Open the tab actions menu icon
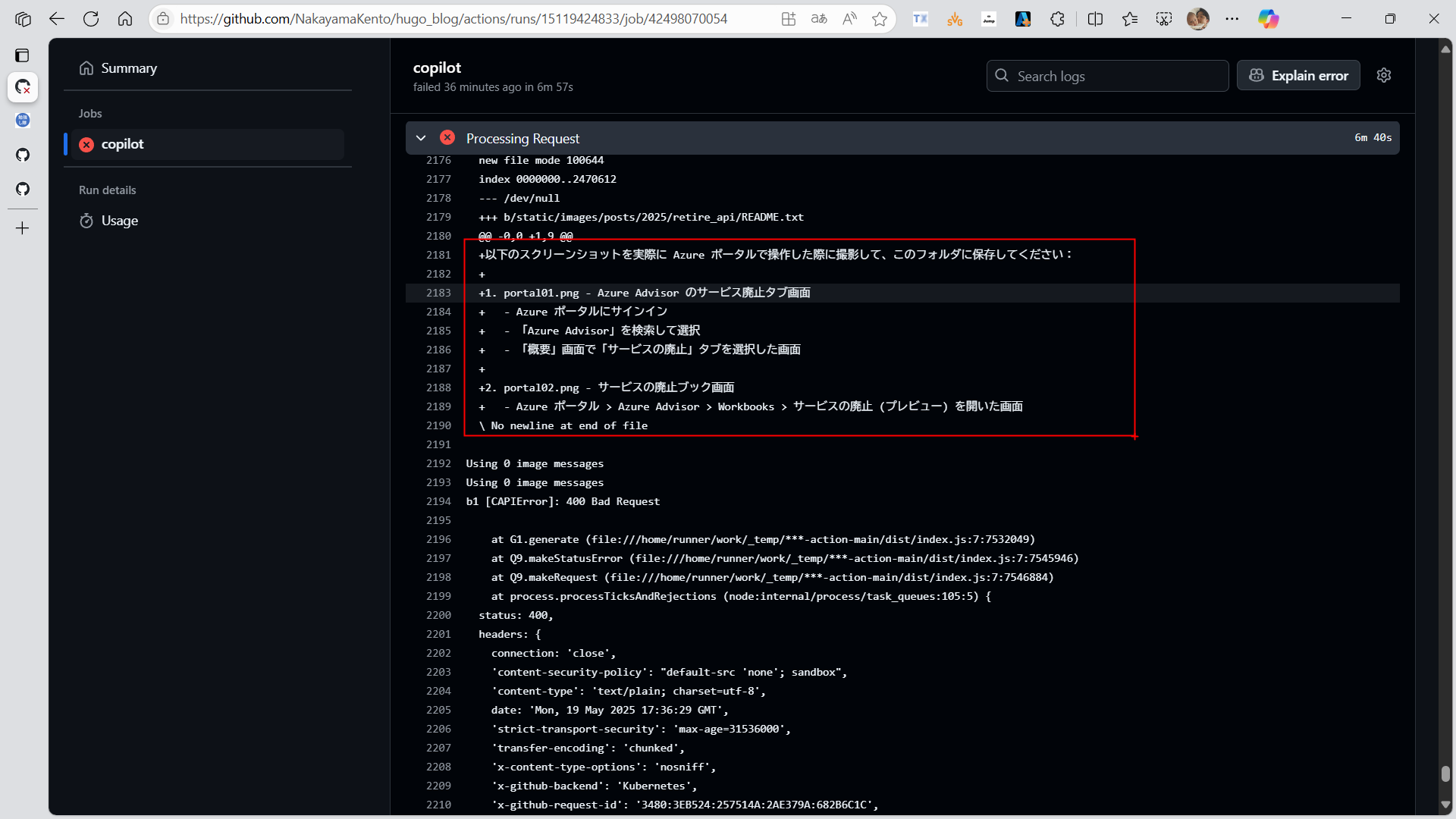 point(22,55)
